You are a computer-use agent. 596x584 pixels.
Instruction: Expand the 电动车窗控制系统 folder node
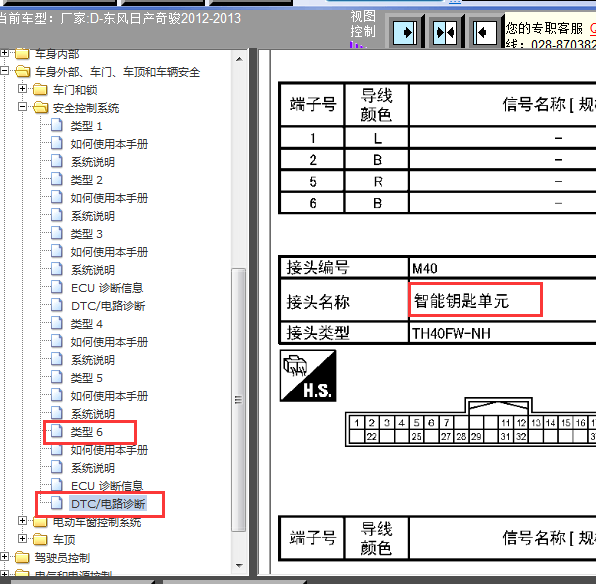pyautogui.click(x=22, y=521)
